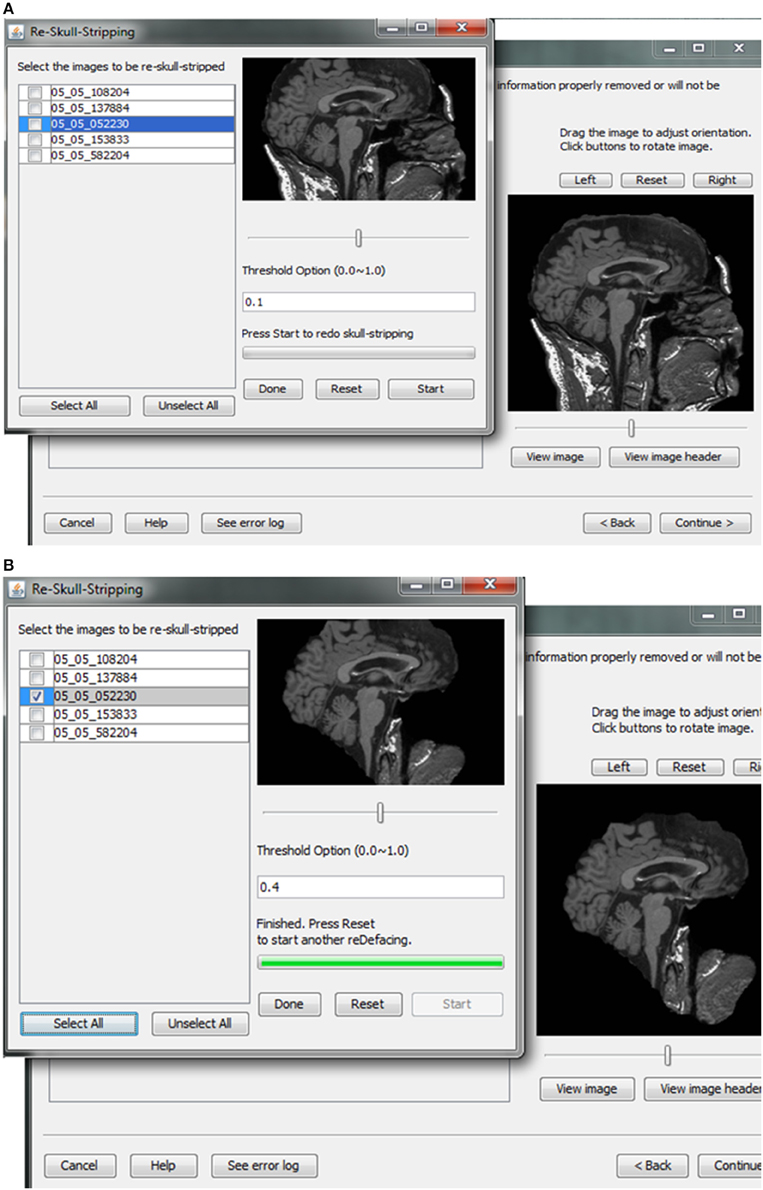The height and width of the screenshot is (1190, 763).
Task: Click Done in panel B dialog
Action: pyautogui.click(x=289, y=1004)
